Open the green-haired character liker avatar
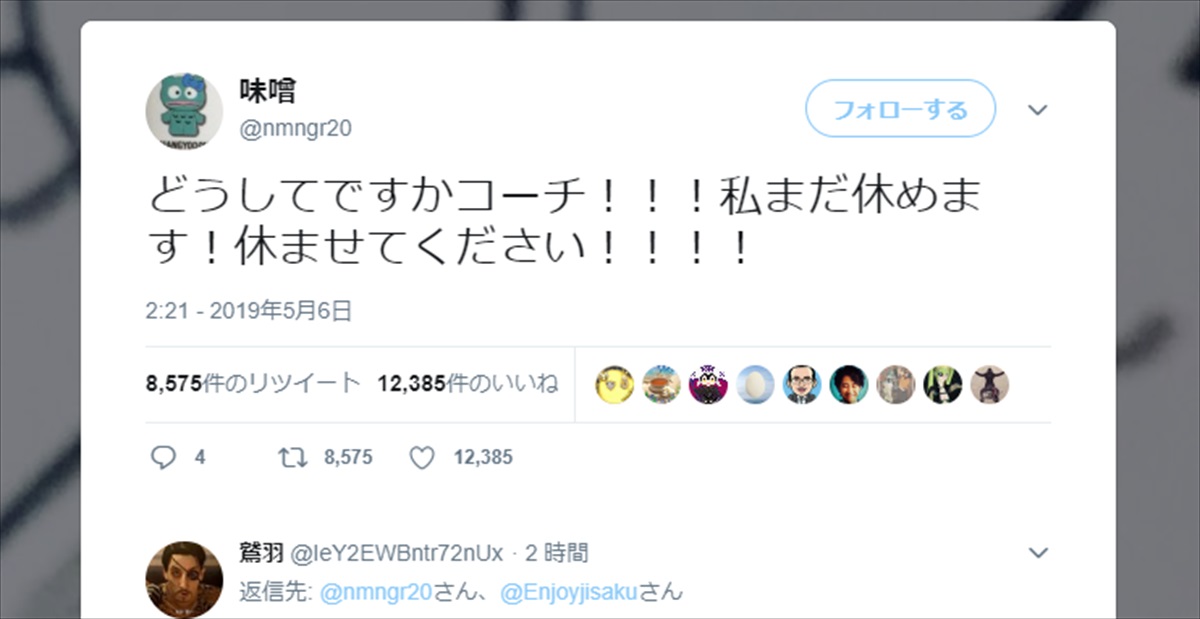 tap(942, 384)
